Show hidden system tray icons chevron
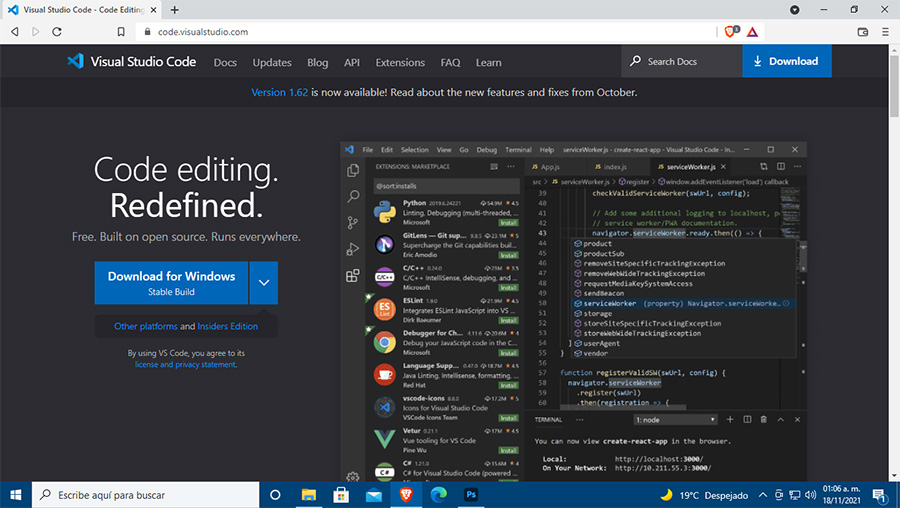The width and height of the screenshot is (900, 508). (762, 495)
